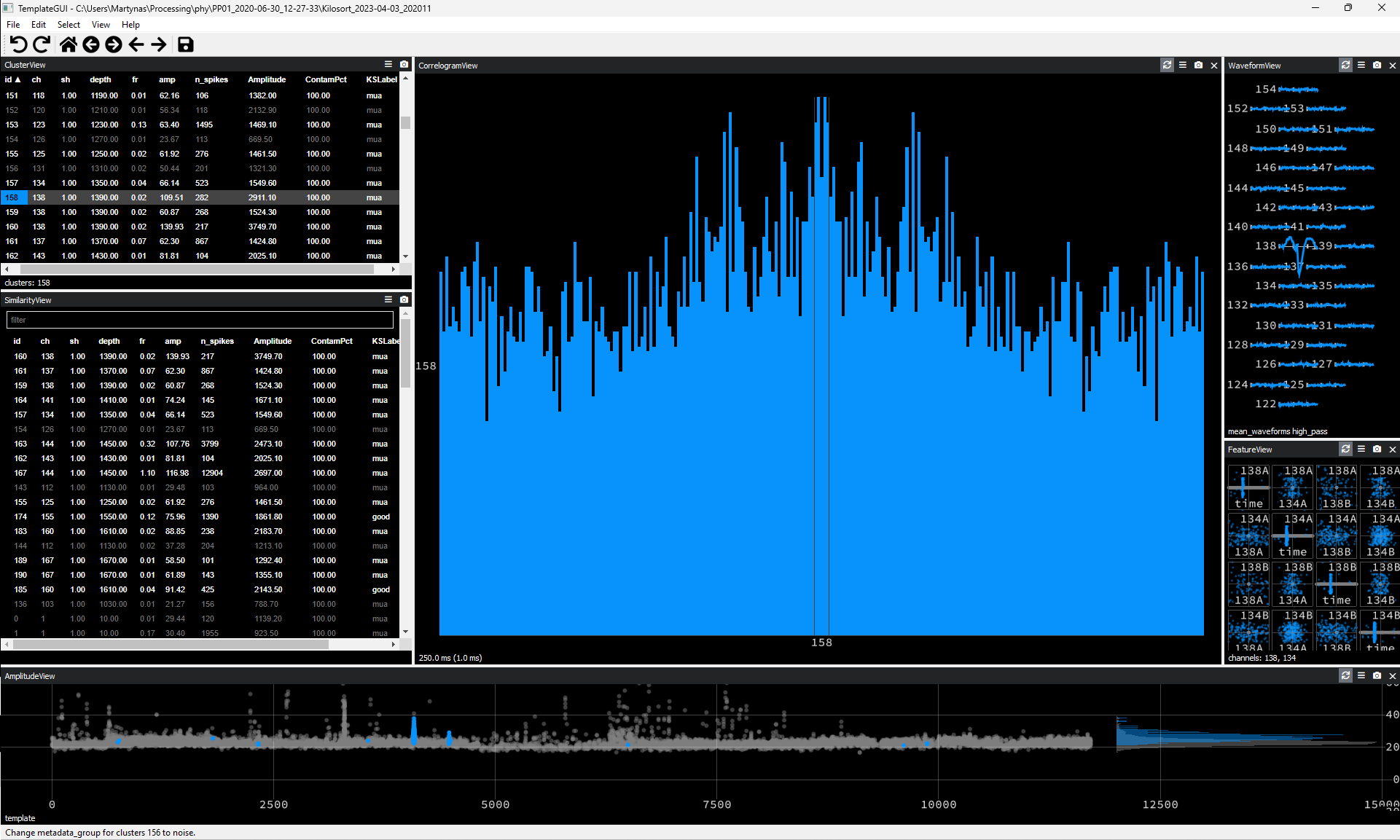
Task: Sort ClusterView by depth column
Action: (x=101, y=79)
